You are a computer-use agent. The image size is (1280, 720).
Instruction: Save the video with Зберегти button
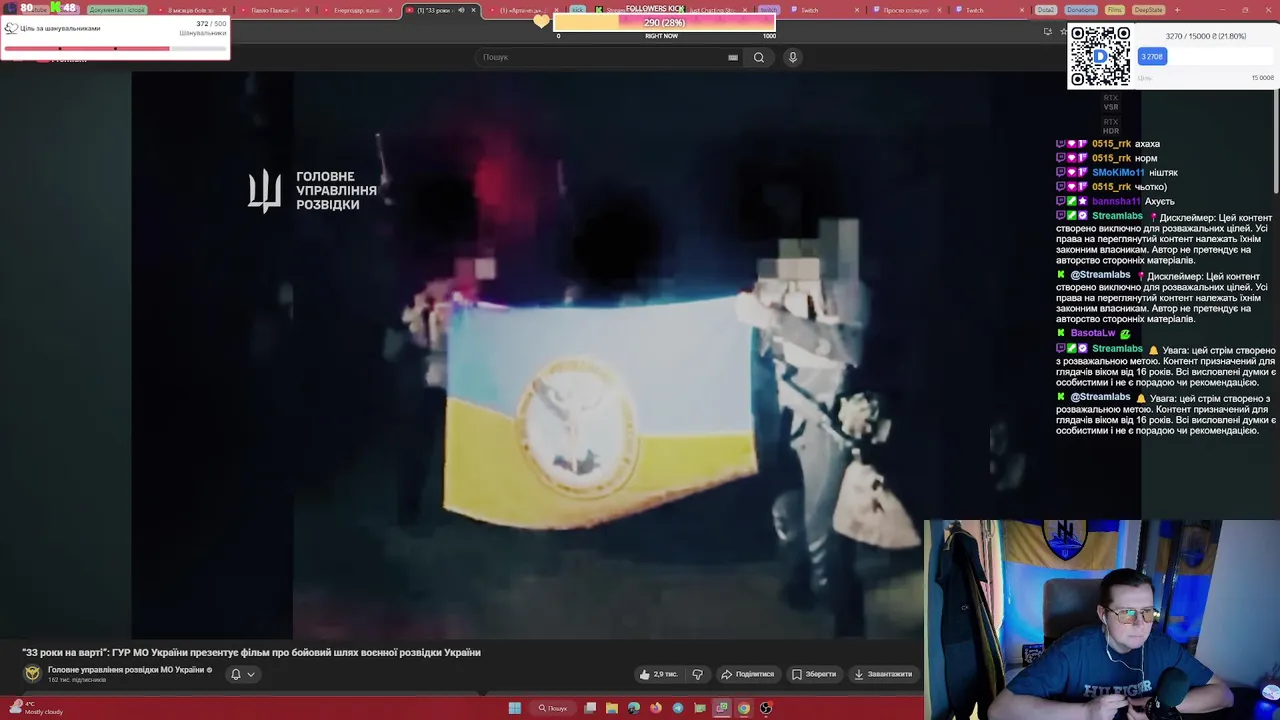pyautogui.click(x=814, y=674)
